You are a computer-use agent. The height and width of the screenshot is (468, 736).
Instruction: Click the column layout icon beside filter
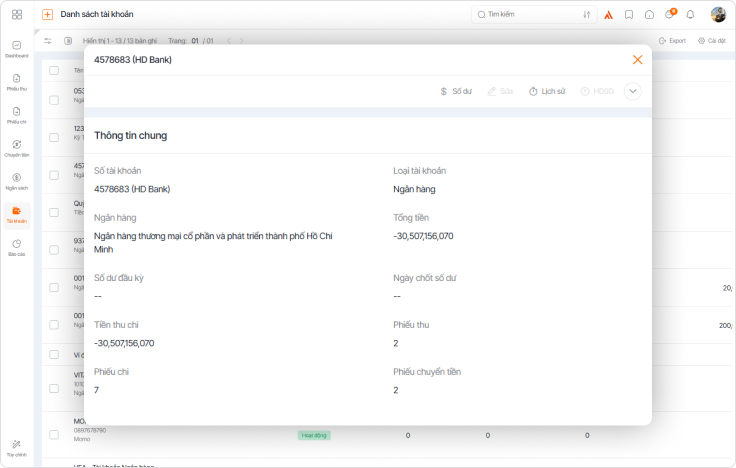click(68, 41)
